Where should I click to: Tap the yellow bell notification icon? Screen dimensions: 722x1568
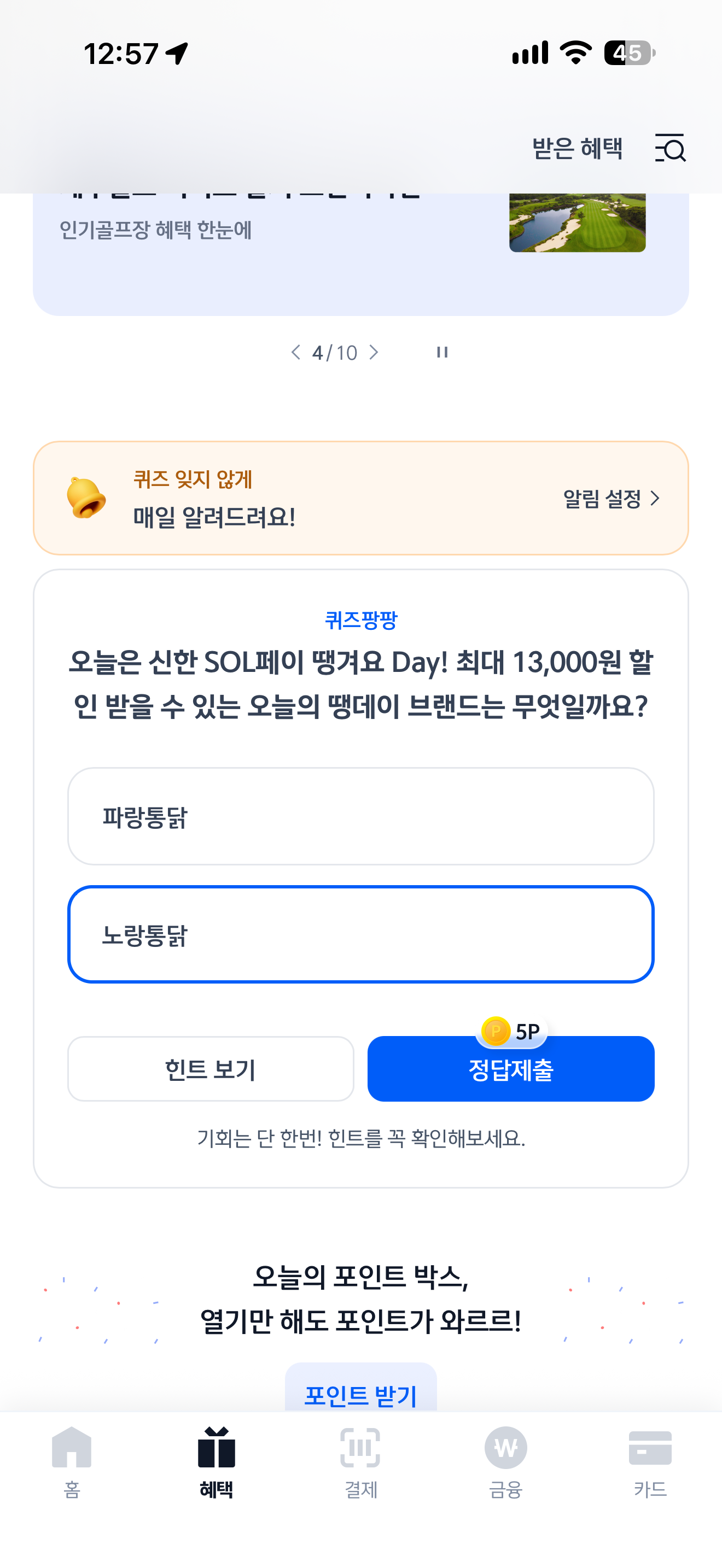coord(86,498)
